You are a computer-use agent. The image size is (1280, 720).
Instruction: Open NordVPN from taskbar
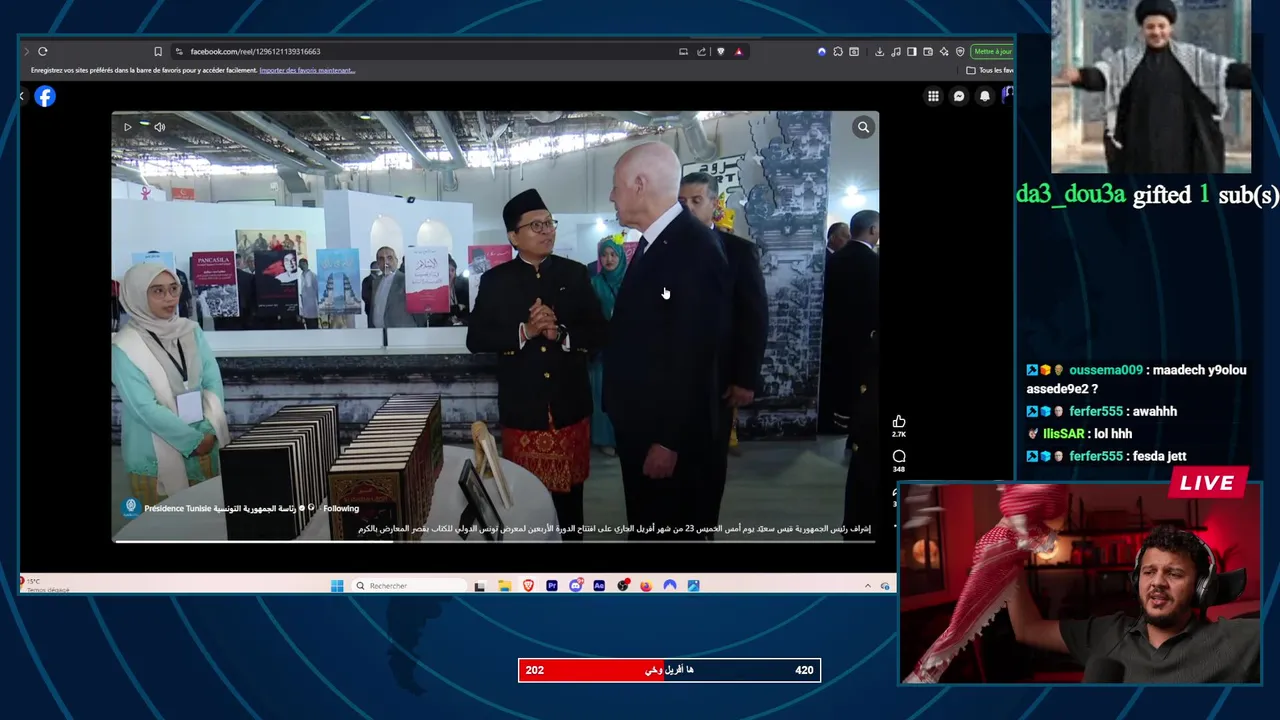tap(670, 586)
